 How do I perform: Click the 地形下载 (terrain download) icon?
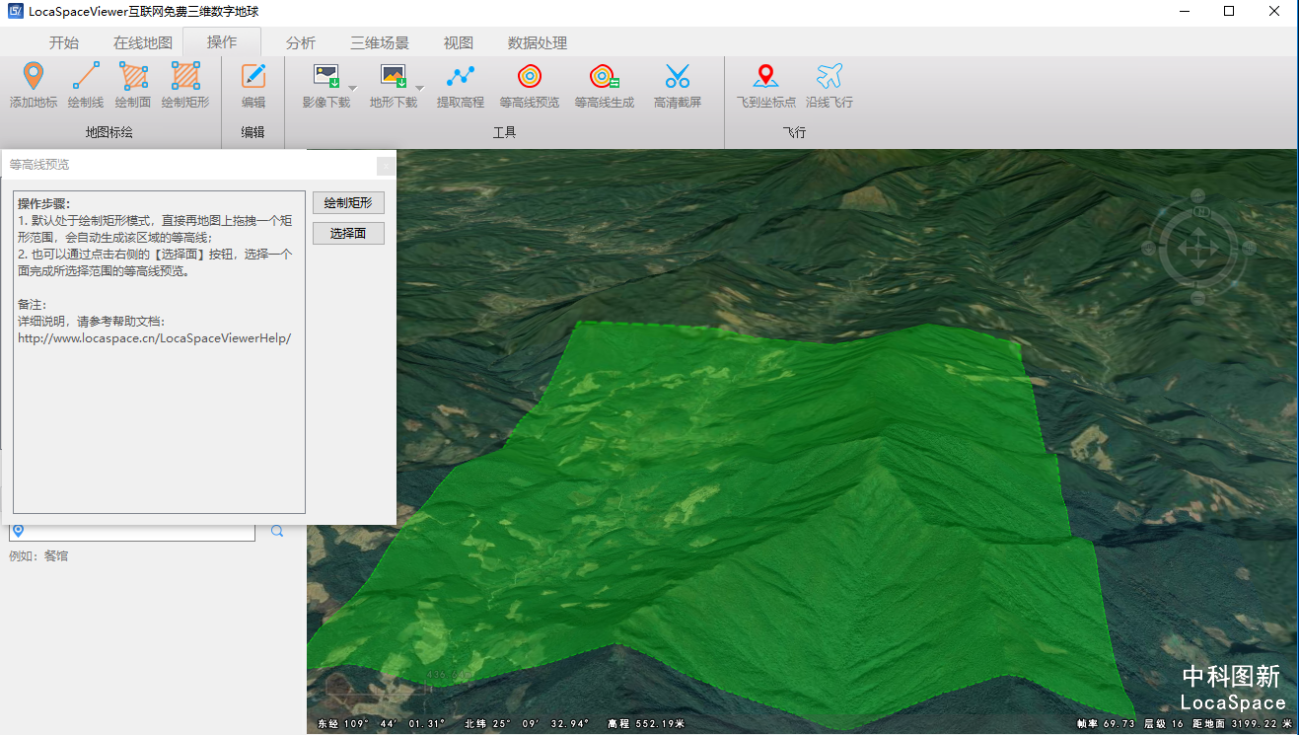393,77
